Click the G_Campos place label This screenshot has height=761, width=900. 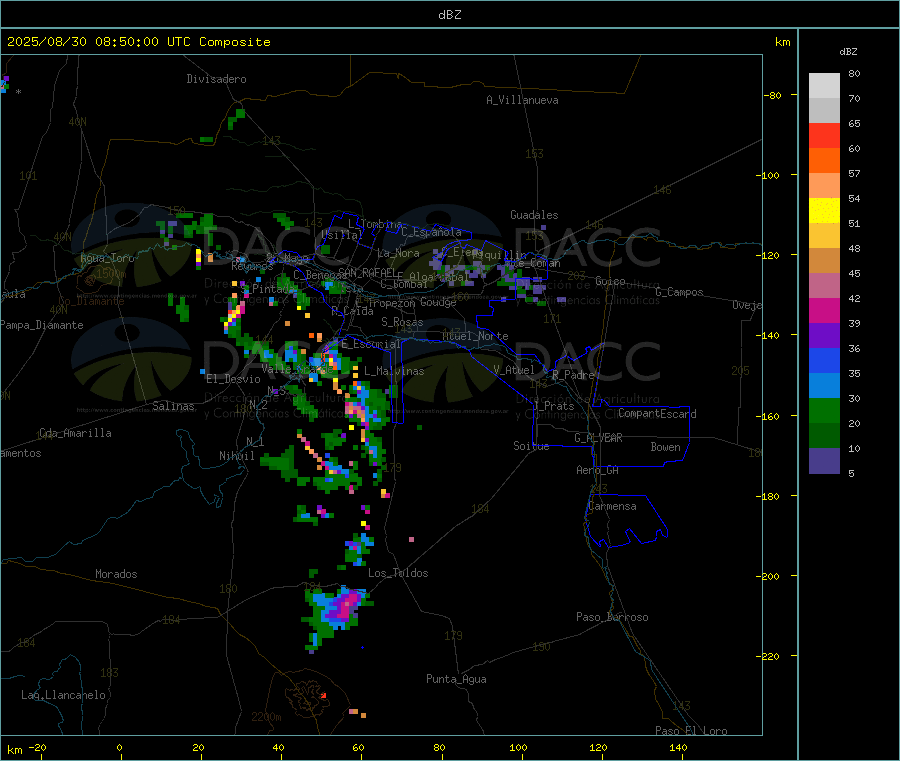click(x=680, y=292)
